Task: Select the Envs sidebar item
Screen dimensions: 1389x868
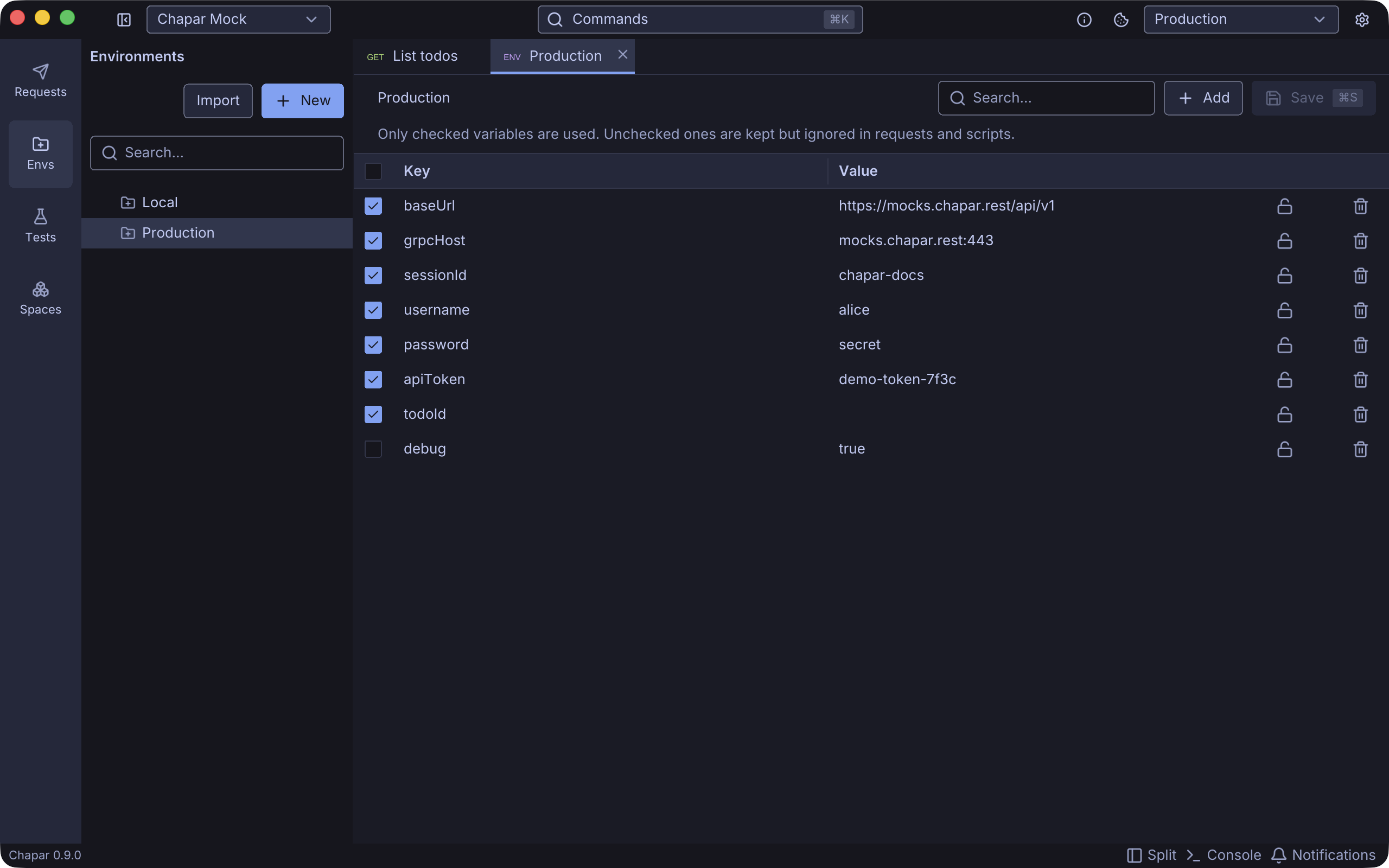Action: click(x=40, y=154)
